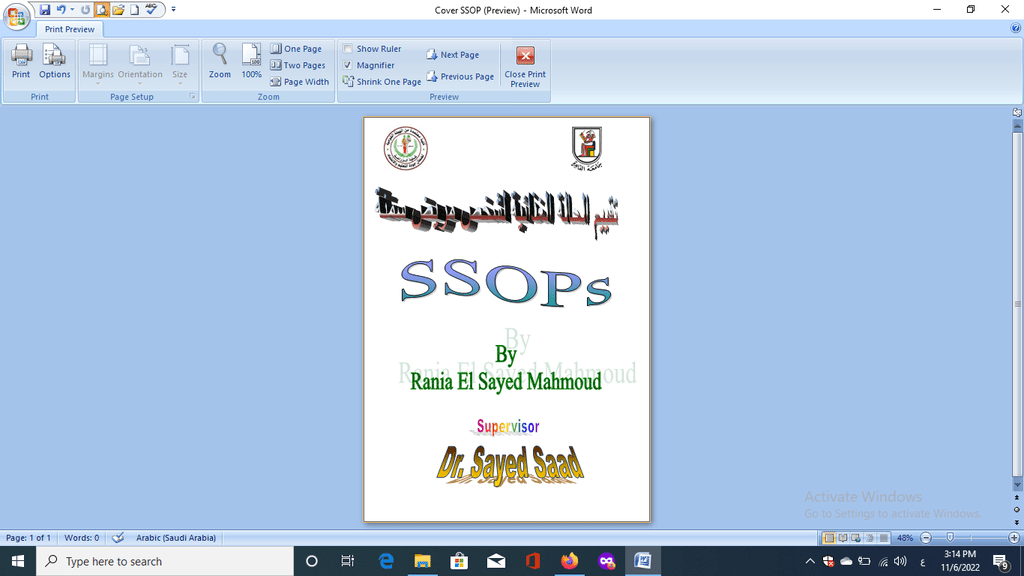Open the Select Browse Object circle button
The height and width of the screenshot is (576, 1024).
point(1017,509)
